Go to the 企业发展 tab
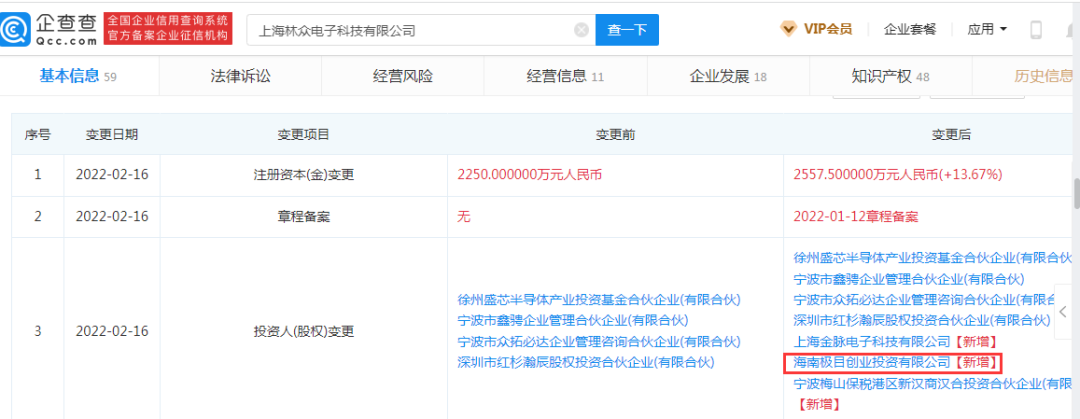 [719, 76]
